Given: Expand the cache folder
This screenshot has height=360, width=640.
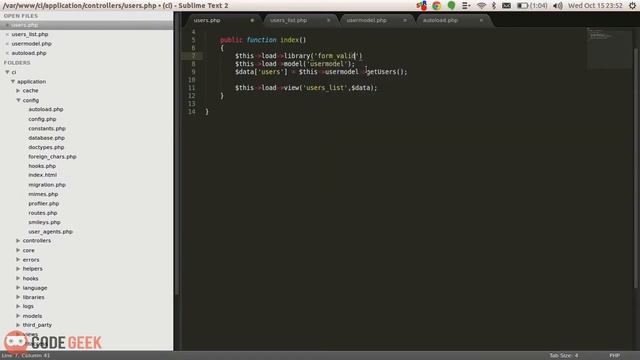Looking at the screenshot, I should [18, 91].
